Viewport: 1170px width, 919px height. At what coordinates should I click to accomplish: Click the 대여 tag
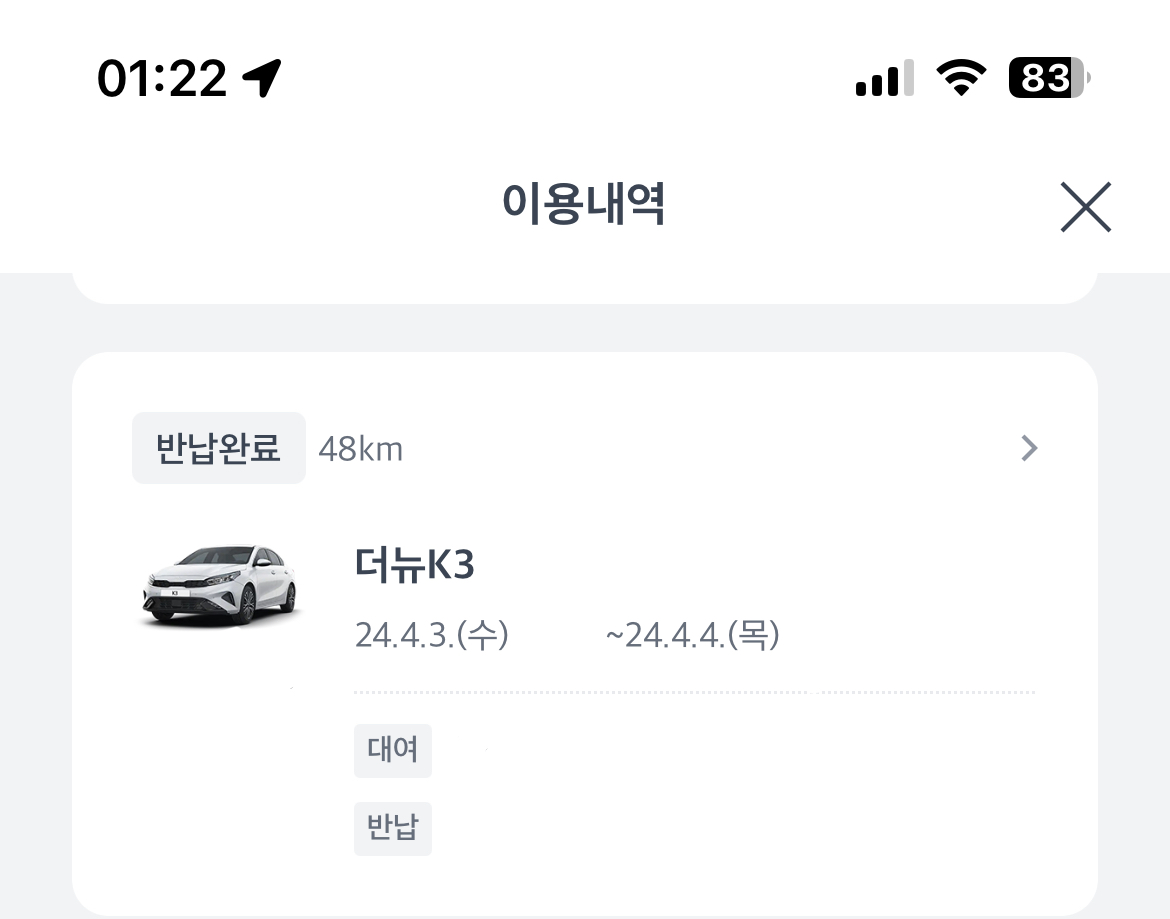click(392, 750)
